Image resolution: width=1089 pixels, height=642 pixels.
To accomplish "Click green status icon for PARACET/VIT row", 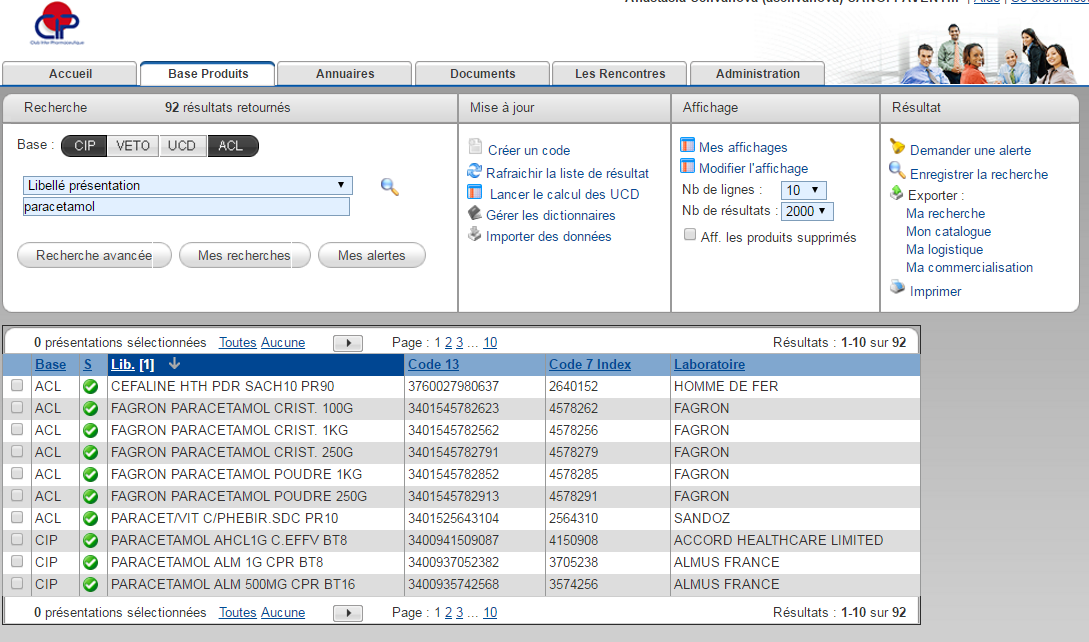I will click(90, 519).
